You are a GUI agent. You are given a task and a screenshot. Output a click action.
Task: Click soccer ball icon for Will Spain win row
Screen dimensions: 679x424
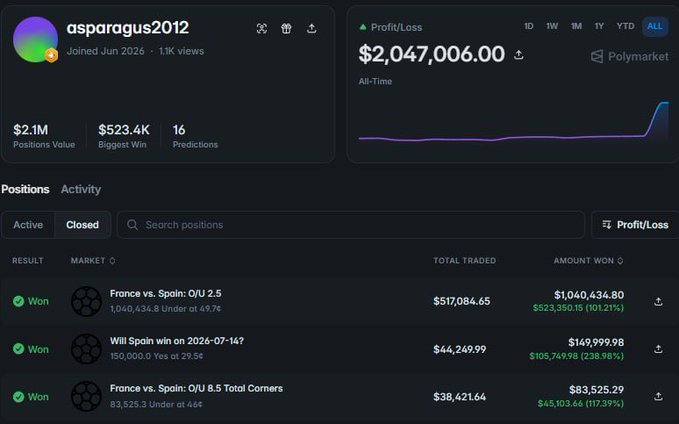(86, 349)
